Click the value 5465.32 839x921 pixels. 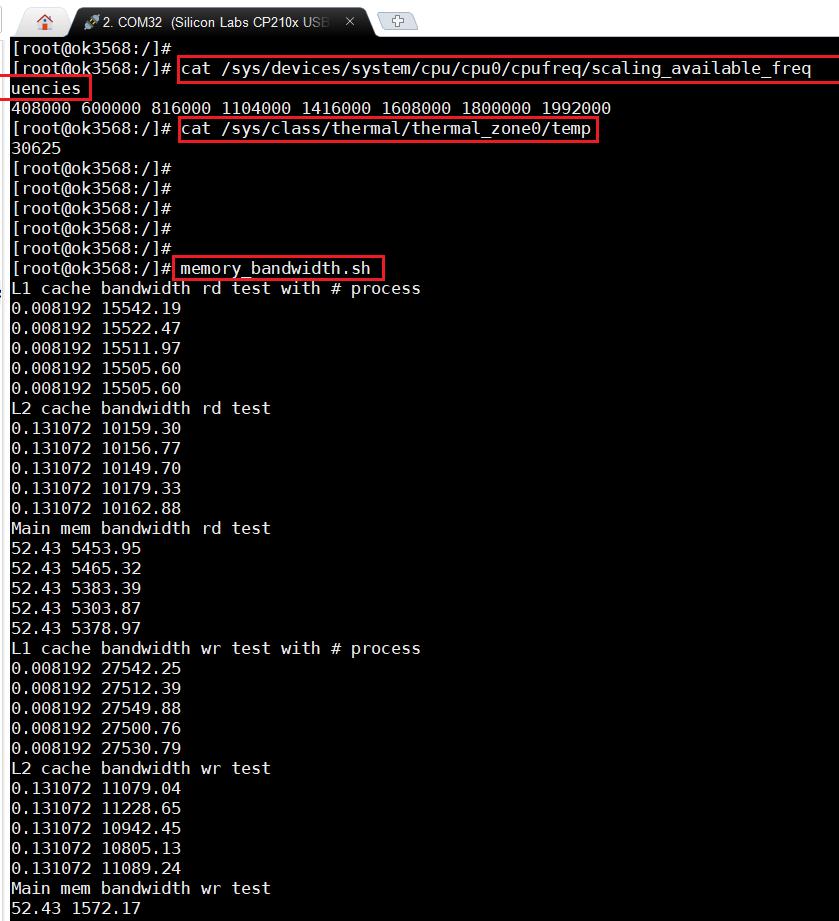point(106,568)
